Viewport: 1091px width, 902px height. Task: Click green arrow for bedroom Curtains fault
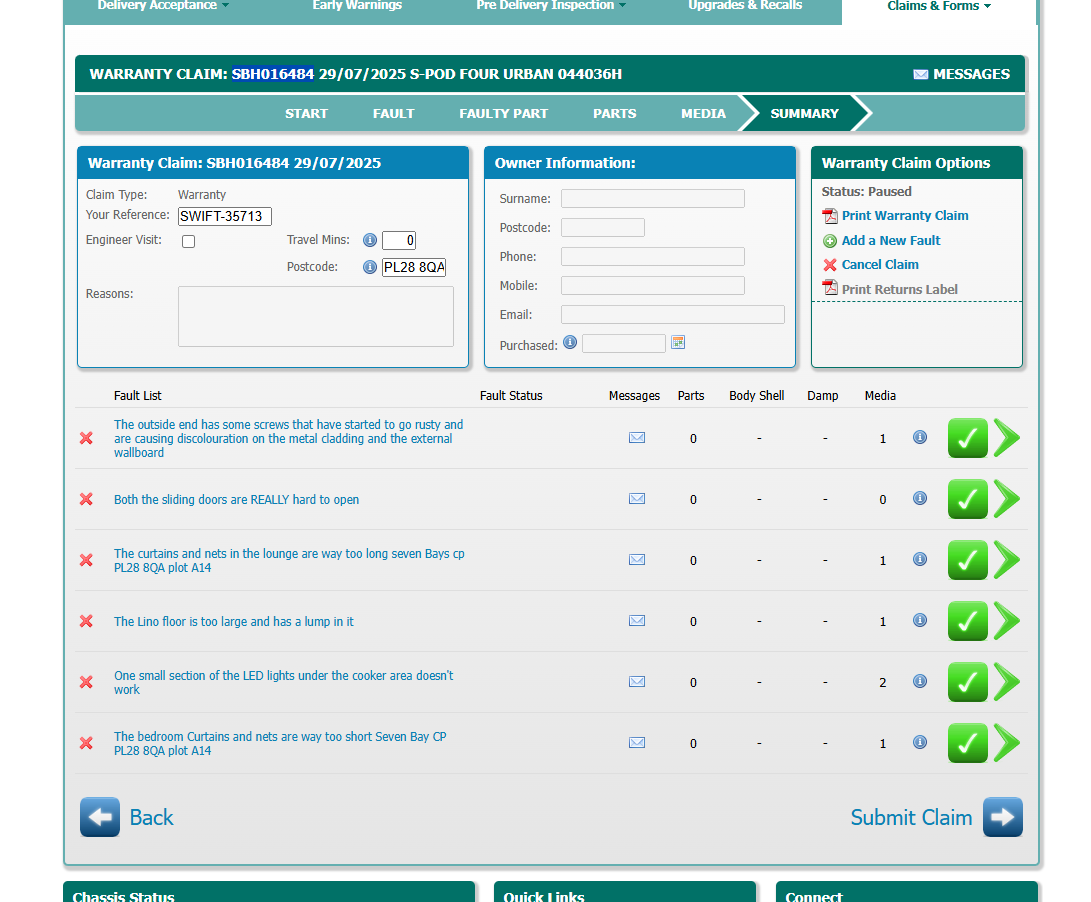click(x=1007, y=743)
